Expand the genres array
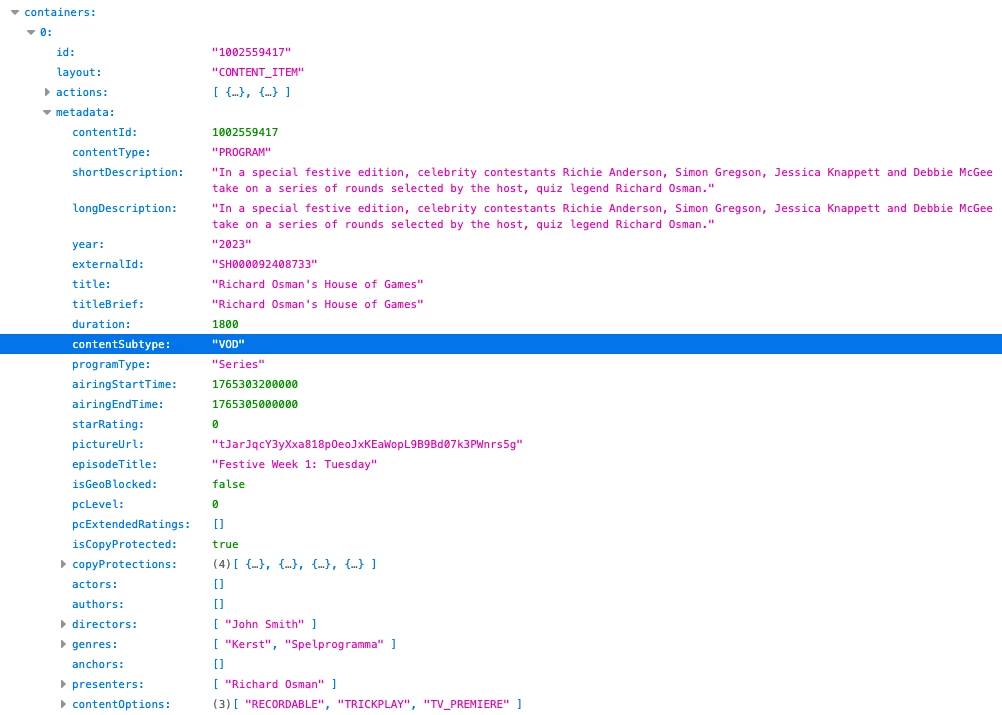 click(x=63, y=644)
